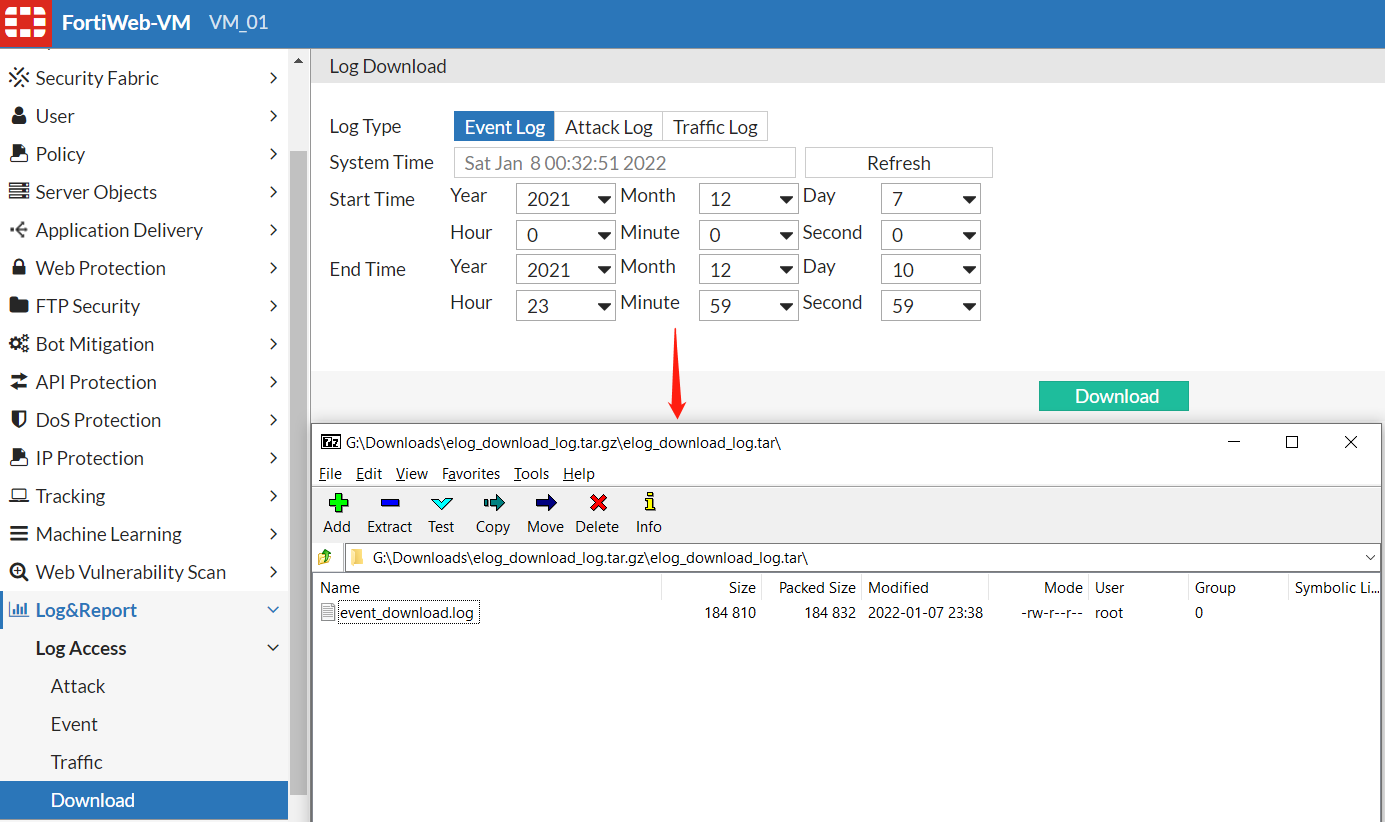This screenshot has width=1385, height=822.
Task: Open the End Time Hour dropdown
Action: tap(565, 306)
